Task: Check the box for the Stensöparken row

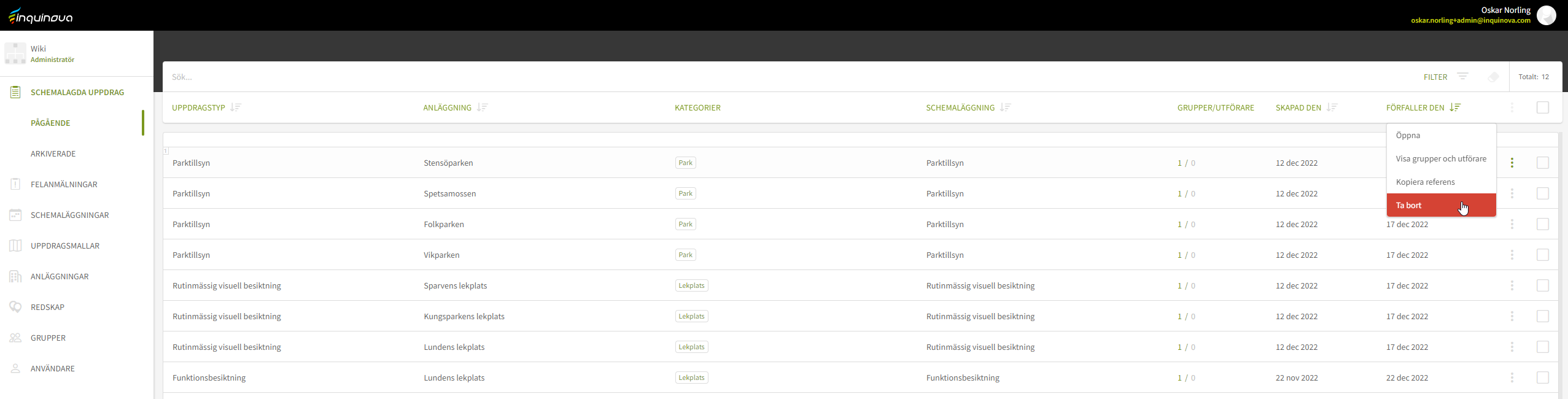Action: (1542, 163)
